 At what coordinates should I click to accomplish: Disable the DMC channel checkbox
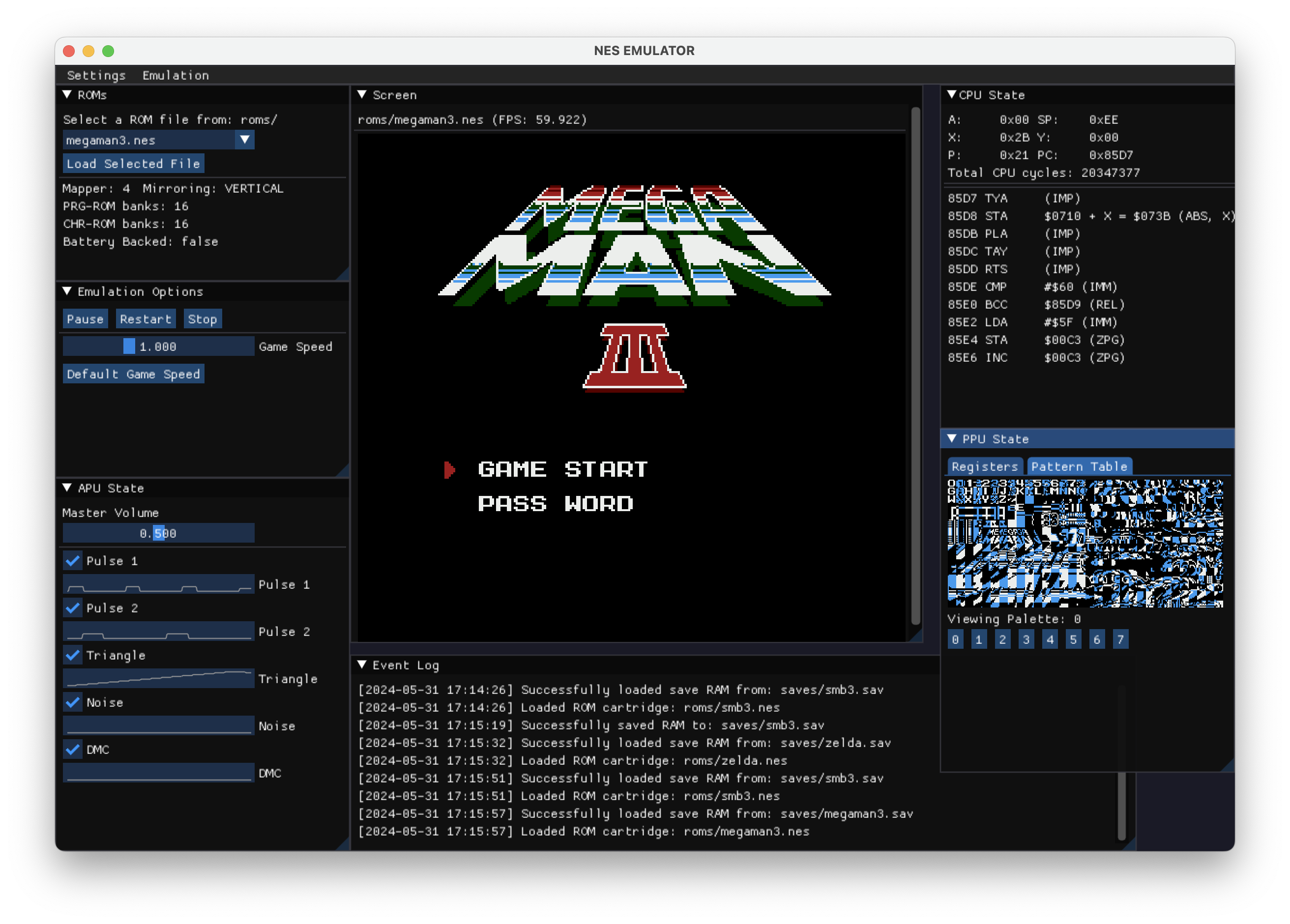(72, 750)
